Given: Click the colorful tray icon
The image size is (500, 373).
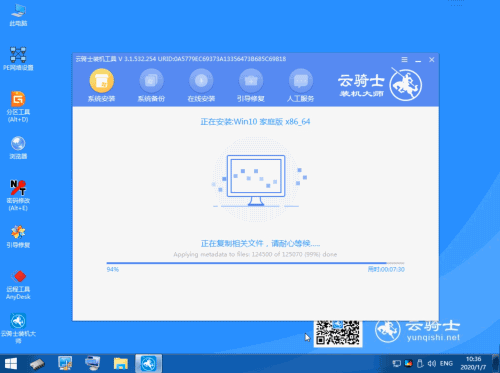Looking at the screenshot, I should (x=408, y=363).
